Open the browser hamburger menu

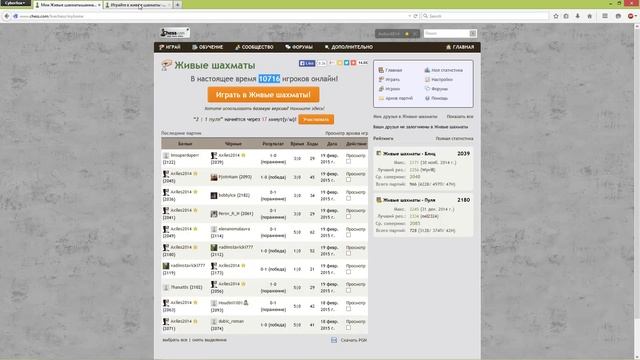click(605, 16)
